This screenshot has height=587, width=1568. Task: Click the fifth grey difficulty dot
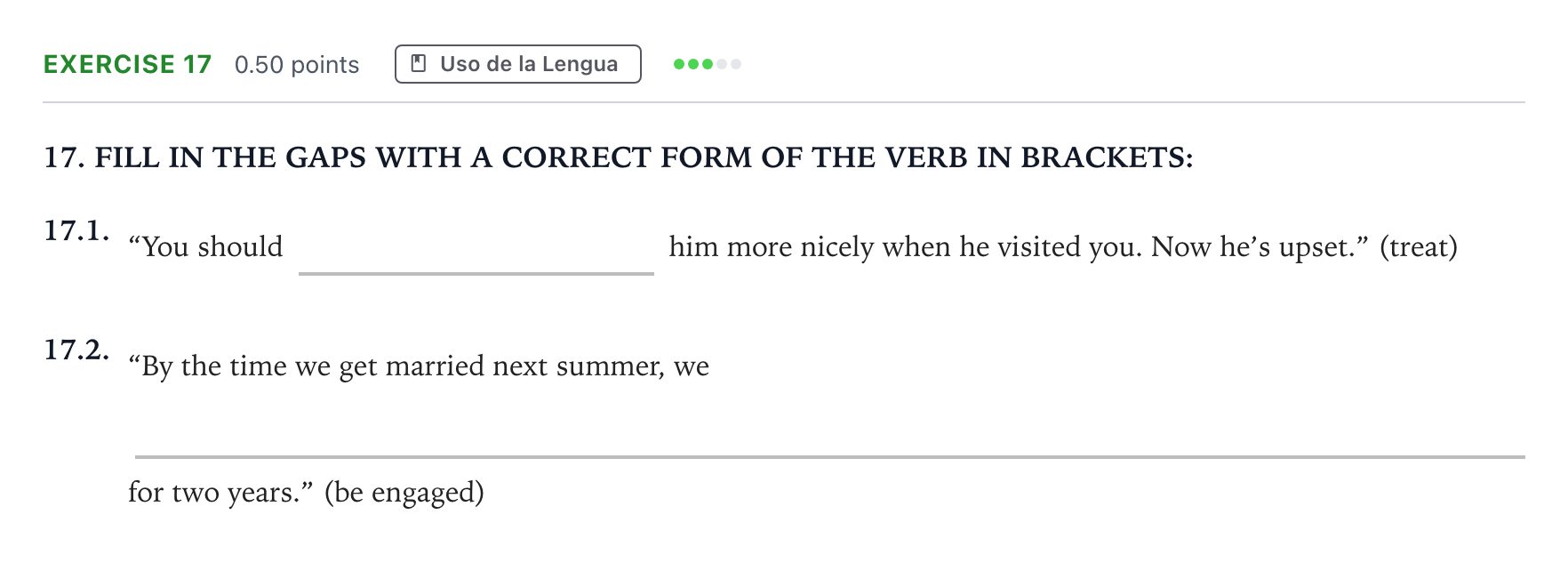click(x=736, y=64)
